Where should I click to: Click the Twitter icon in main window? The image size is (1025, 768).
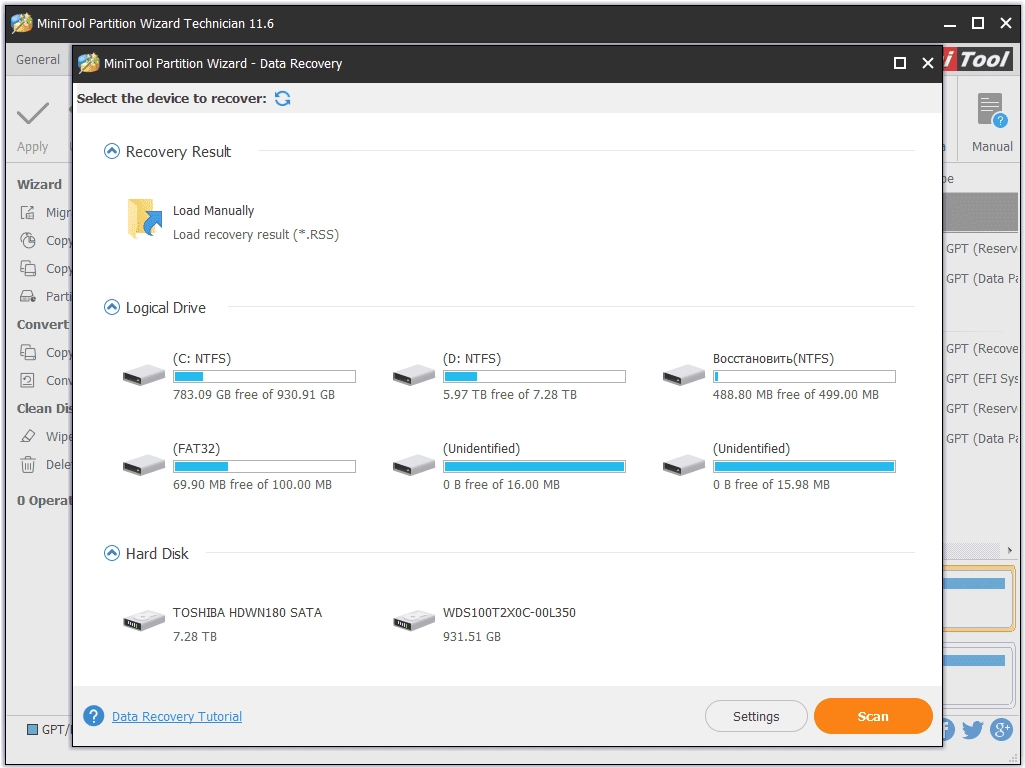point(973,729)
